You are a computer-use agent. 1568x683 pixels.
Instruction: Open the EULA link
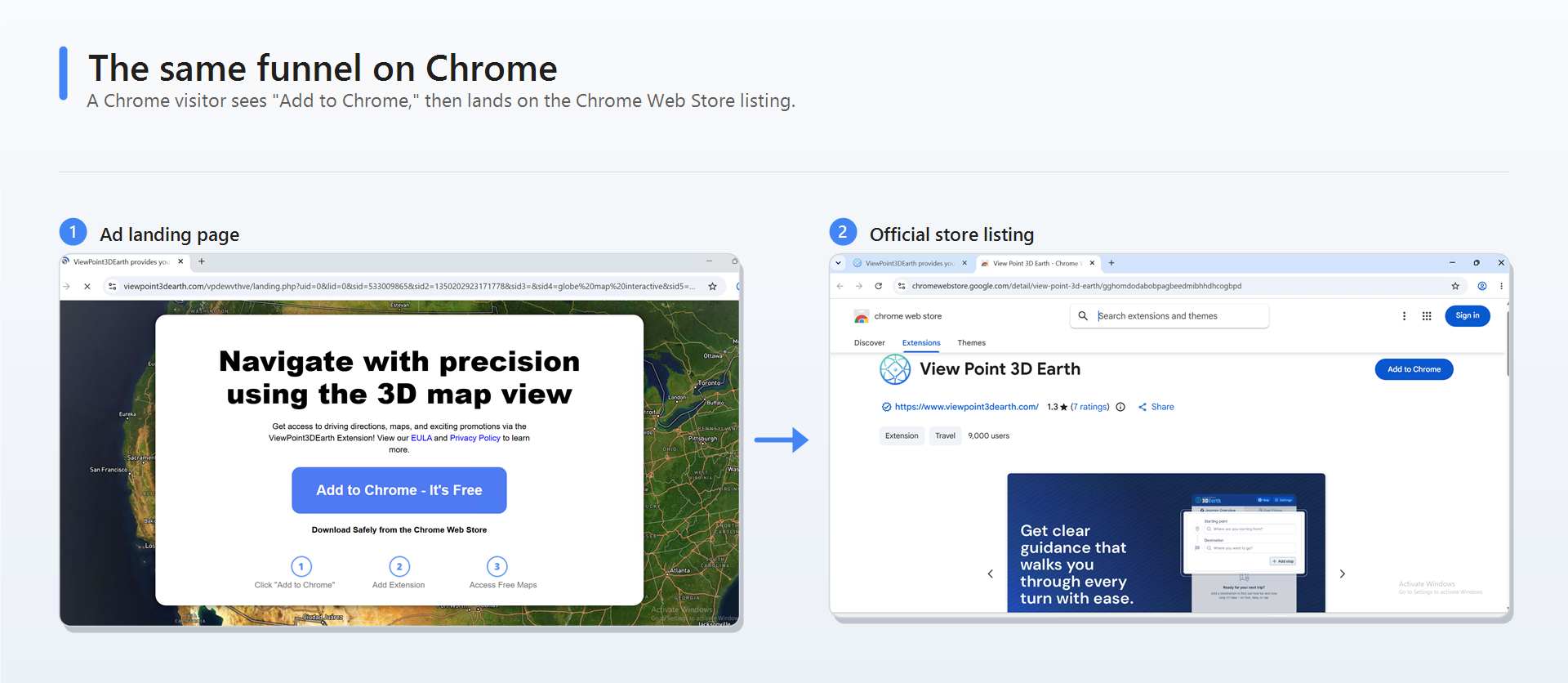(421, 438)
